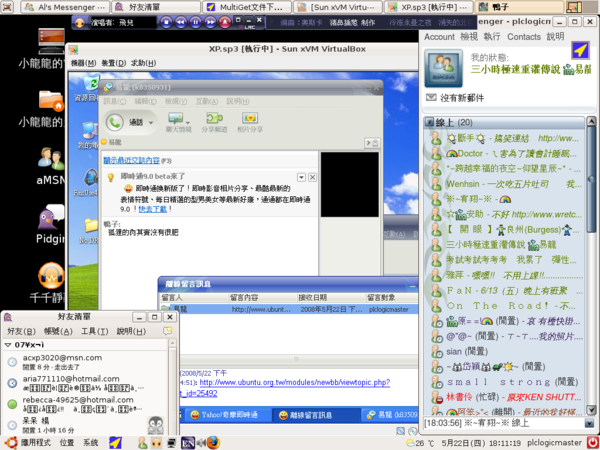Open the 聊天情境 dropdown arrow
The width and height of the screenshot is (600, 450).
coord(188,122)
